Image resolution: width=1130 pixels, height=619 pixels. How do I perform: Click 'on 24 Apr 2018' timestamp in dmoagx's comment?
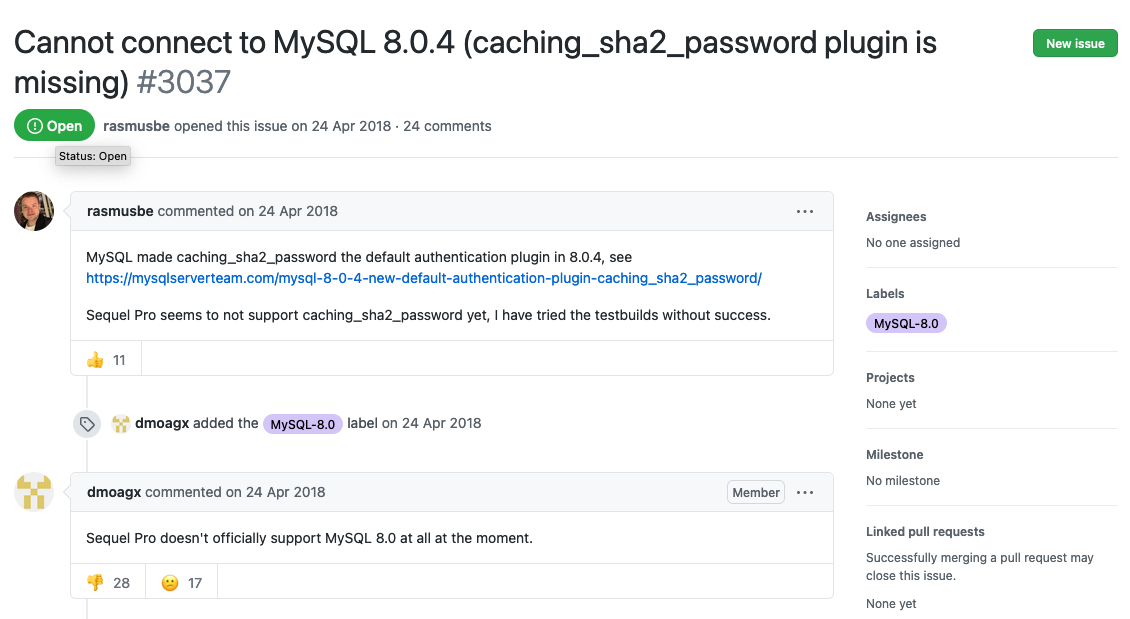point(275,492)
